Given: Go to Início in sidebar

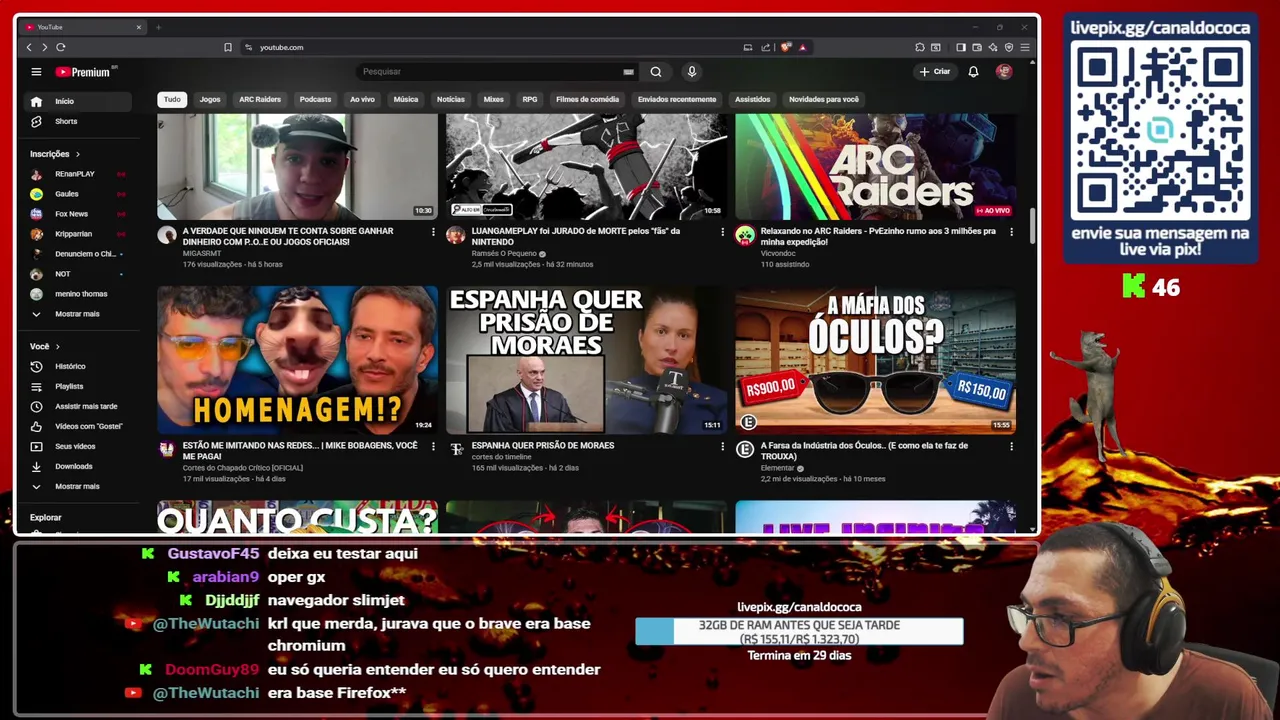Looking at the screenshot, I should [x=77, y=101].
